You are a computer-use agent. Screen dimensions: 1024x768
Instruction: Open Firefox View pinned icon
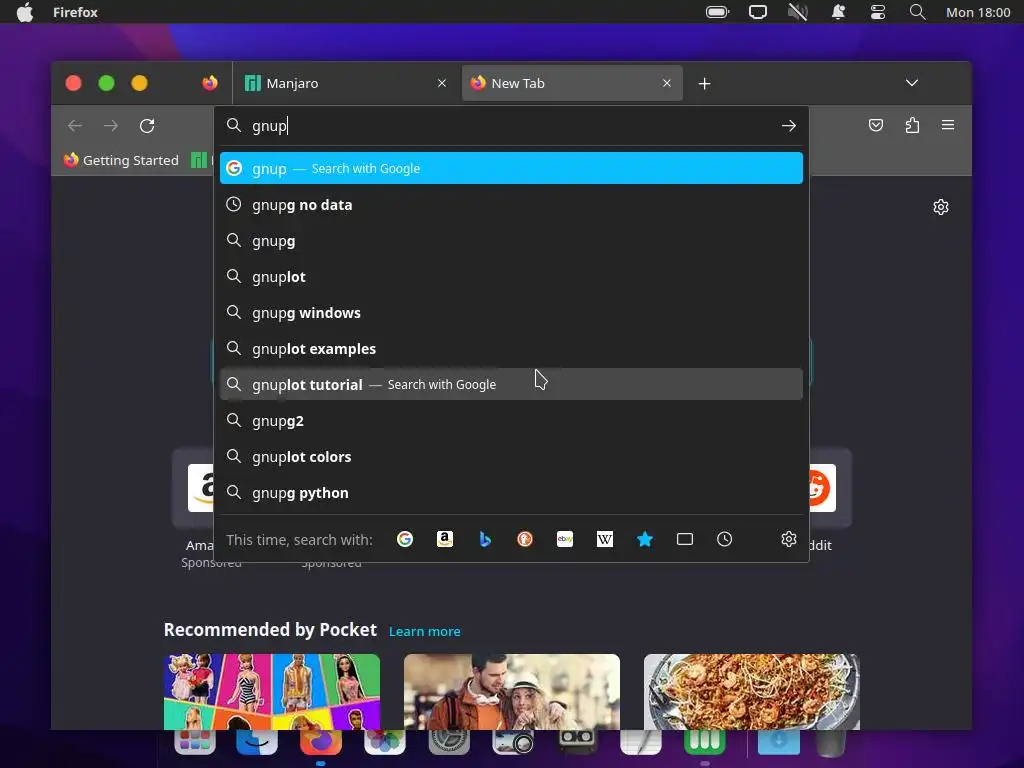210,83
